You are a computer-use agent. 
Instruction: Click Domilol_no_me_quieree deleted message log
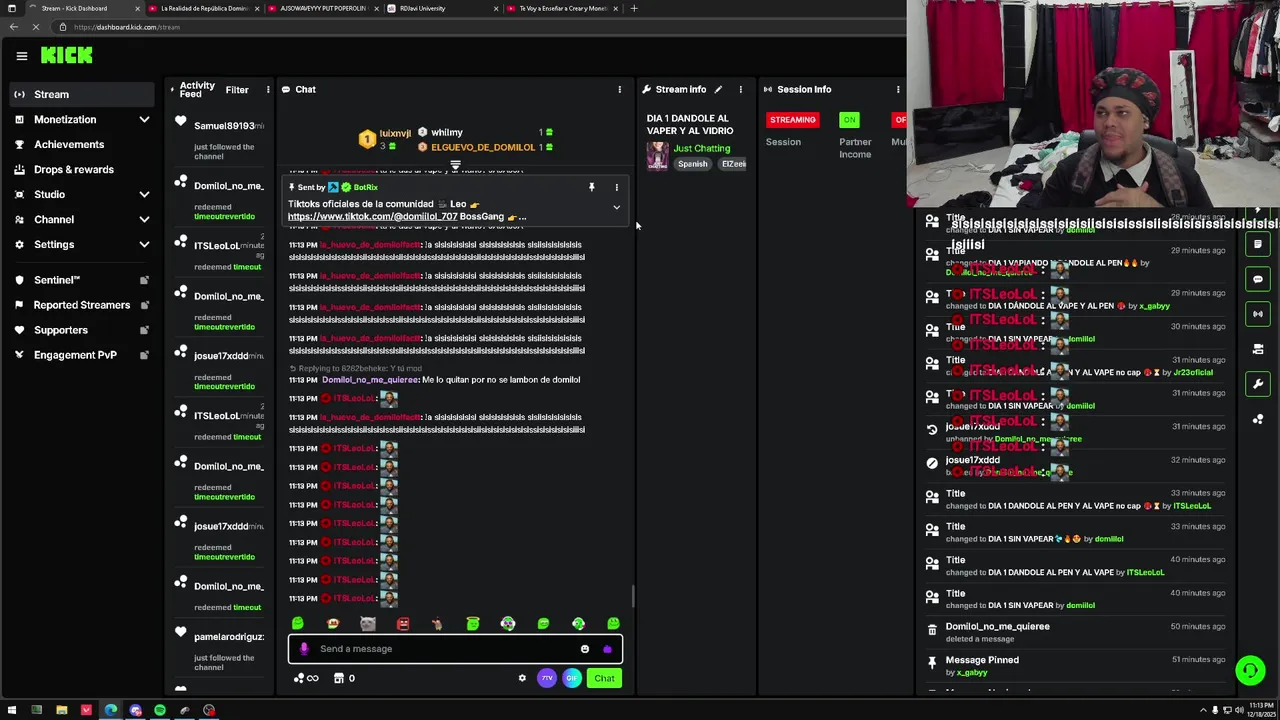[x=1075, y=632]
